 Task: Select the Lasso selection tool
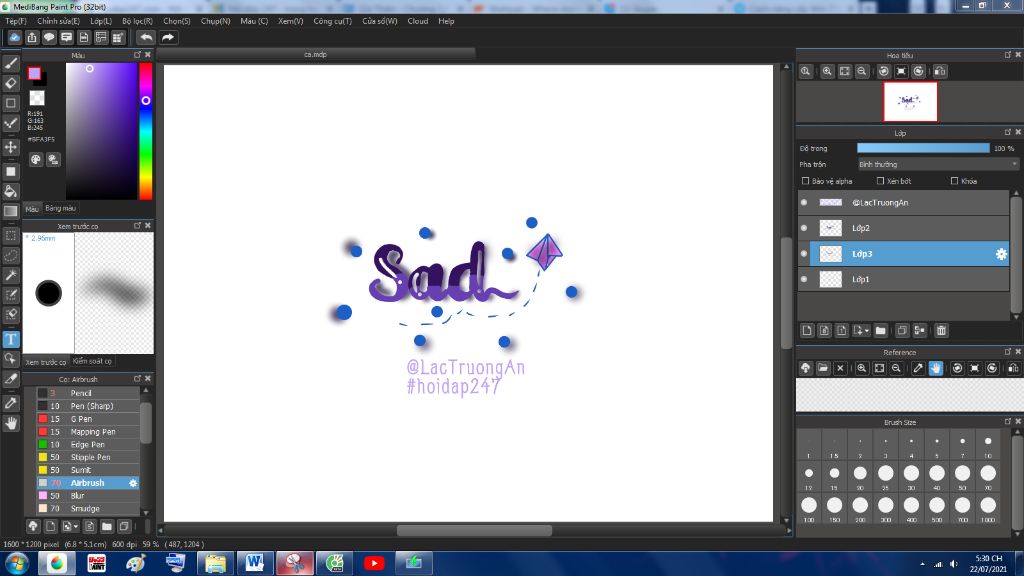coord(11,255)
